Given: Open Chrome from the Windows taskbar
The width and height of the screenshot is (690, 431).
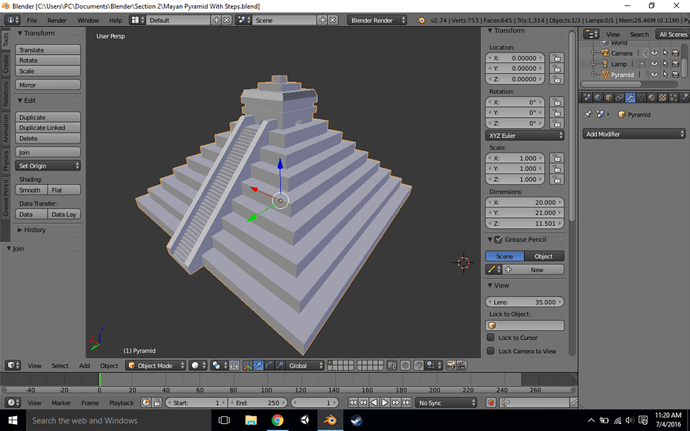Looking at the screenshot, I should (277, 420).
